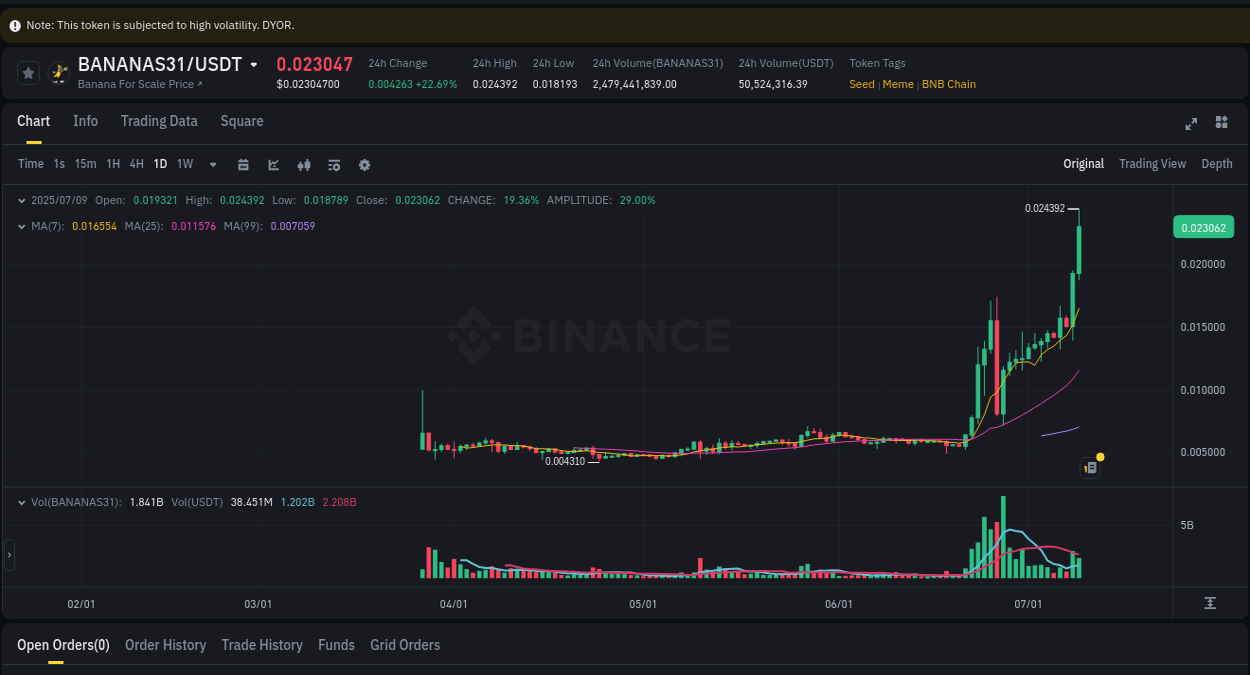Viewport: 1250px width, 675px height.
Task: Switch to the Depth view
Action: point(1217,163)
